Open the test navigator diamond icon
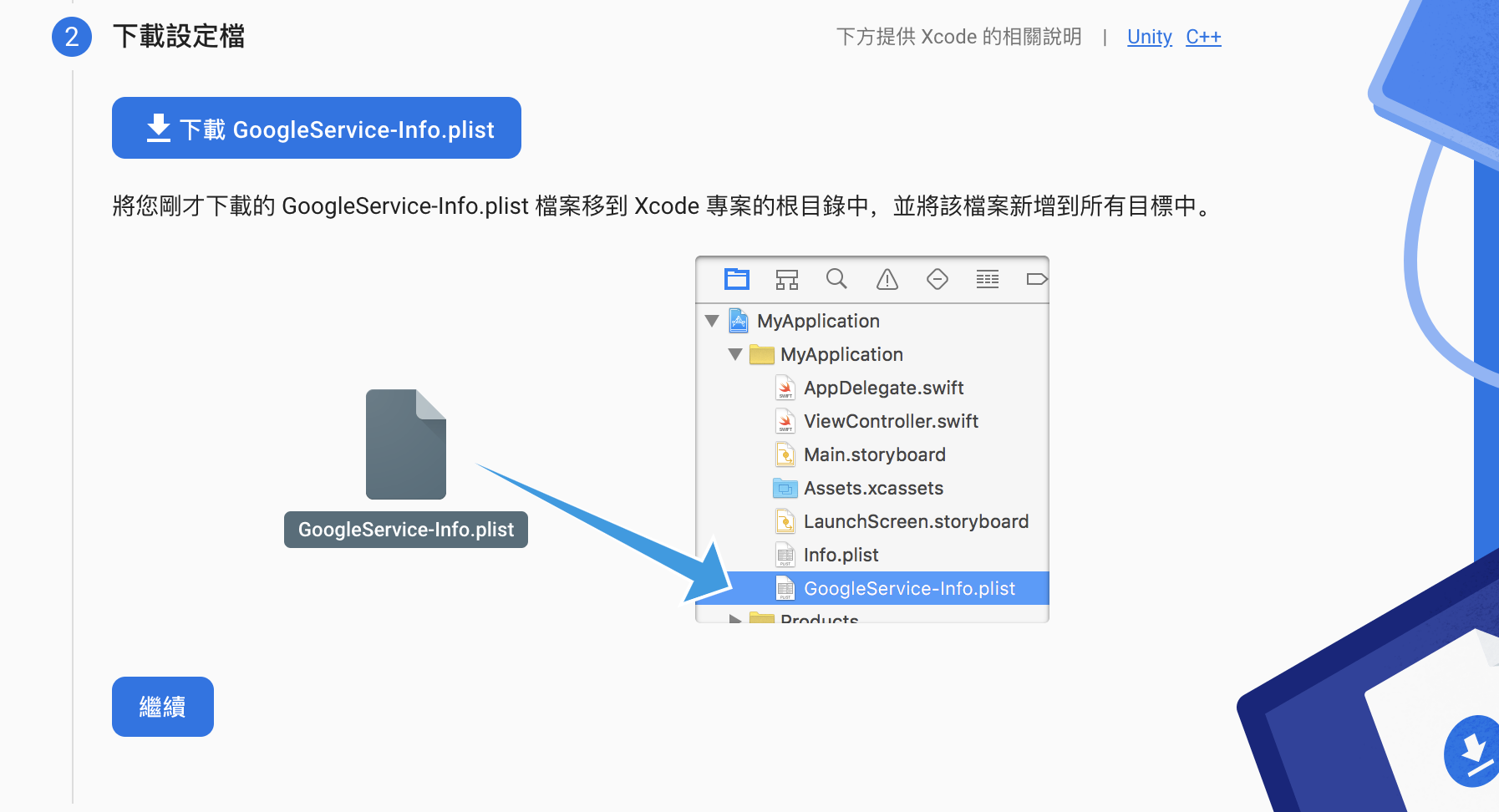The width and height of the screenshot is (1499, 812). [938, 279]
